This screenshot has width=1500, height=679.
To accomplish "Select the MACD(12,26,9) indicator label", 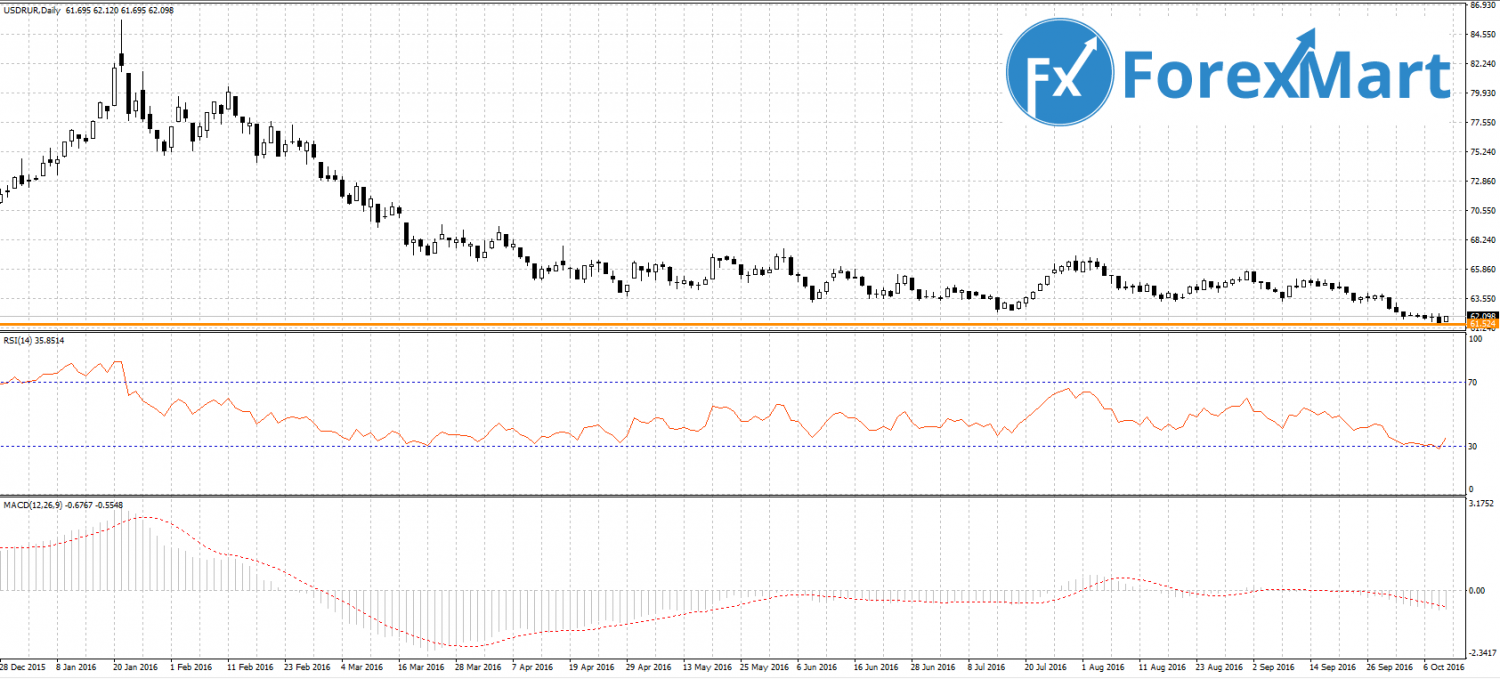I will (x=32, y=505).
